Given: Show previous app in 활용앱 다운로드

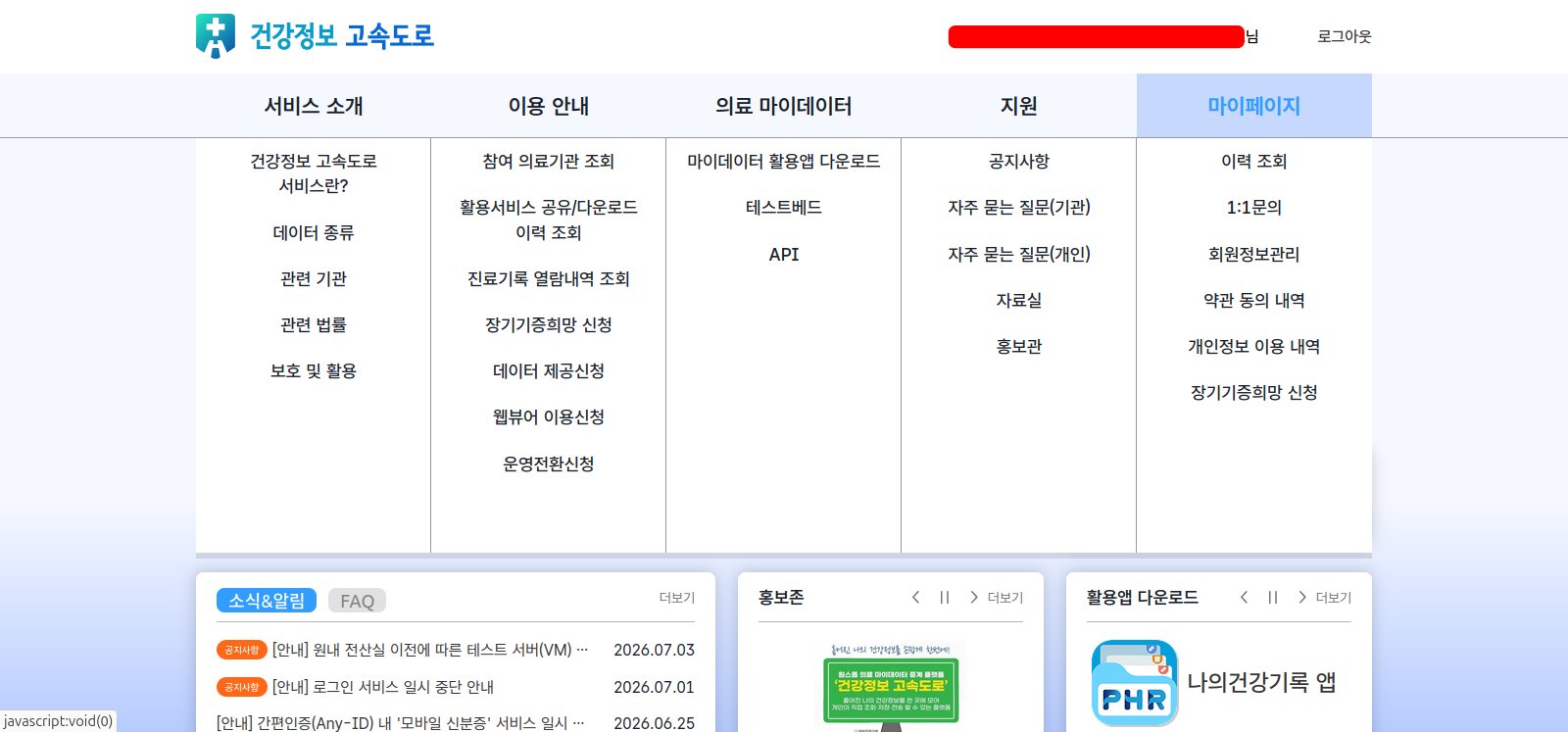Looking at the screenshot, I should pos(1244,597).
